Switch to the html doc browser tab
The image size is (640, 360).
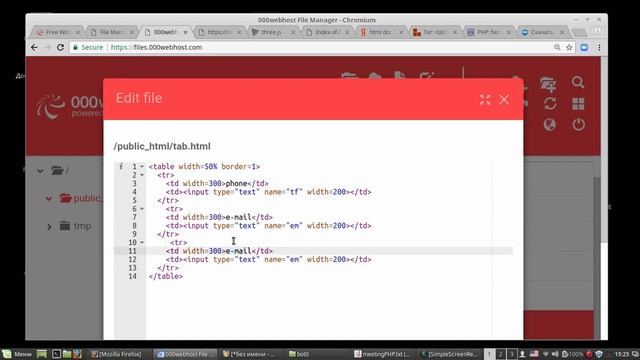click(x=380, y=32)
